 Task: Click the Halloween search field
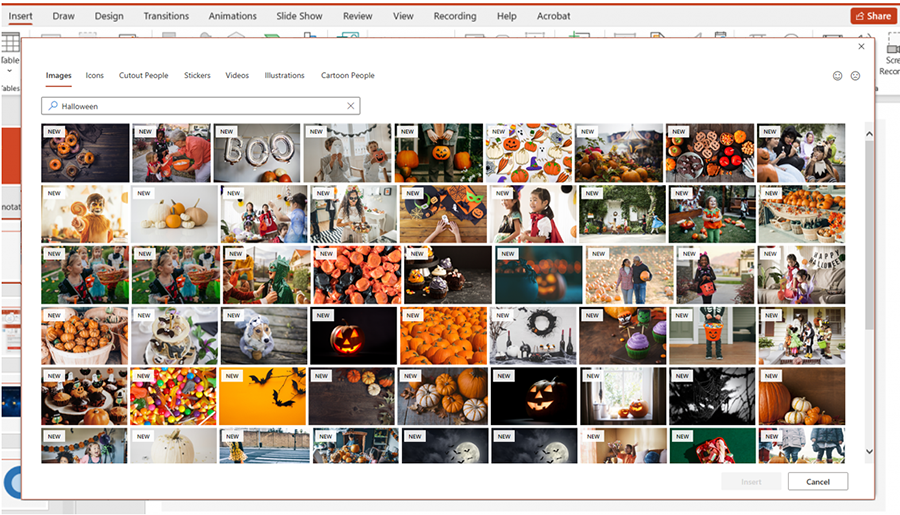pos(201,106)
